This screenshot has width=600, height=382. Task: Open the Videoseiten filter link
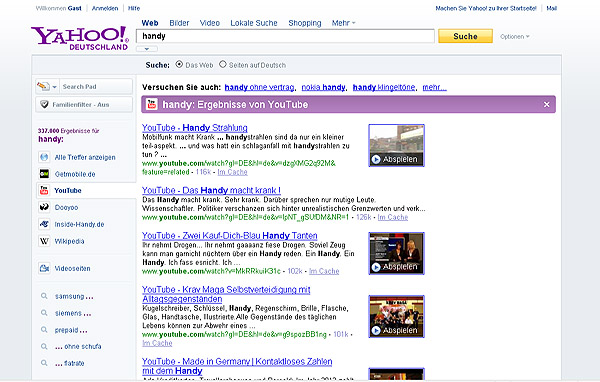(x=72, y=268)
